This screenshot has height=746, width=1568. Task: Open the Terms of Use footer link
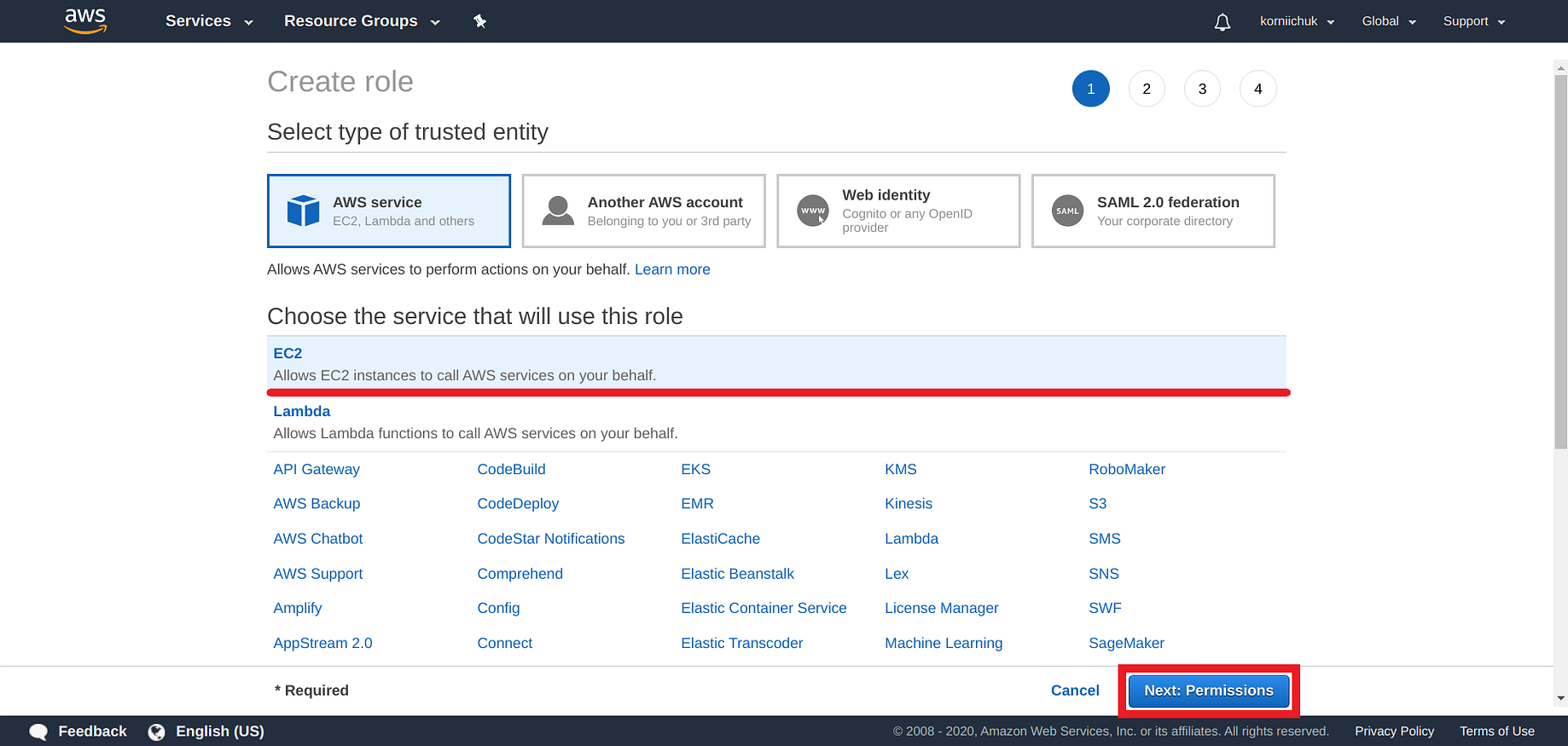tap(1496, 732)
